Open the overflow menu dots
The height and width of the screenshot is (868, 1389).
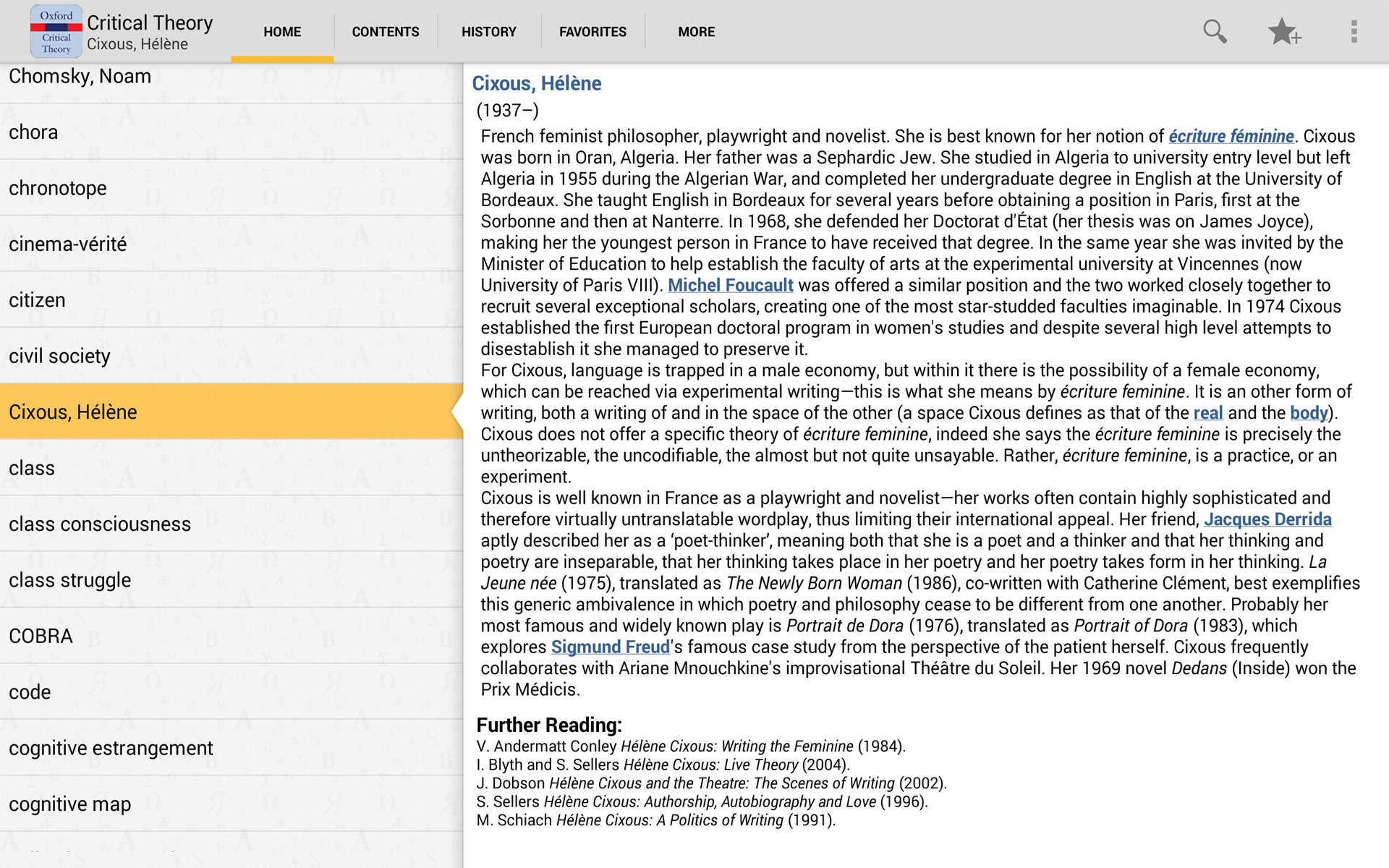point(1354,32)
